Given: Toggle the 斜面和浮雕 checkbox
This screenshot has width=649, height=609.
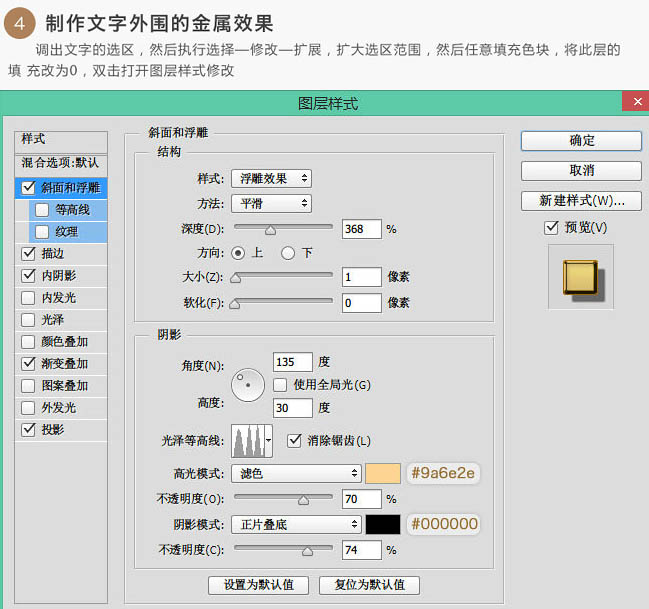Looking at the screenshot, I should click(x=28, y=188).
